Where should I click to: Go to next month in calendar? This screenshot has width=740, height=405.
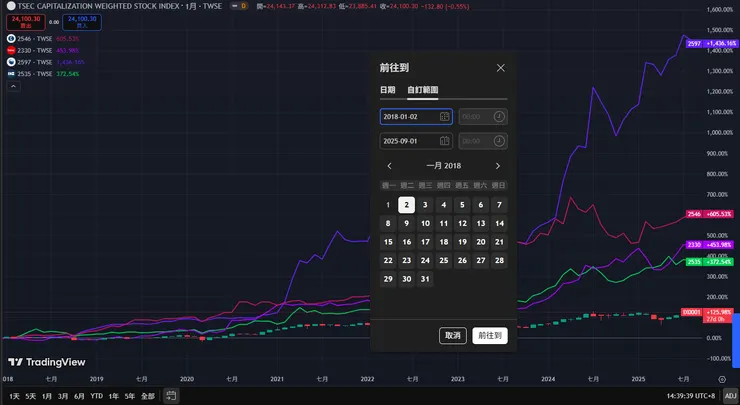pyautogui.click(x=497, y=166)
